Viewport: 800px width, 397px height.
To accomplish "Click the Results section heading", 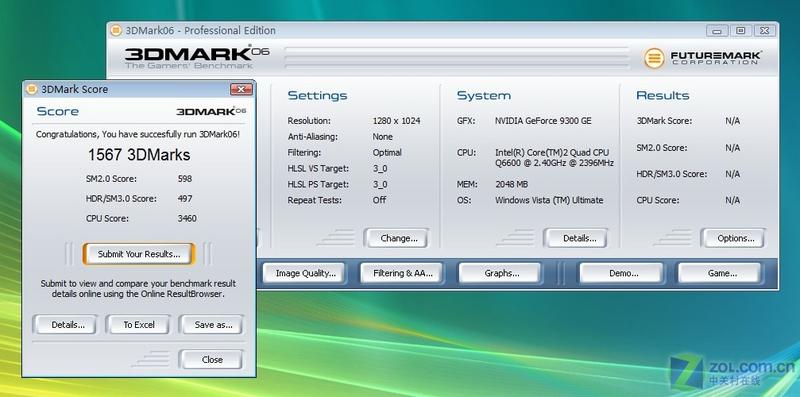I will click(x=663, y=95).
